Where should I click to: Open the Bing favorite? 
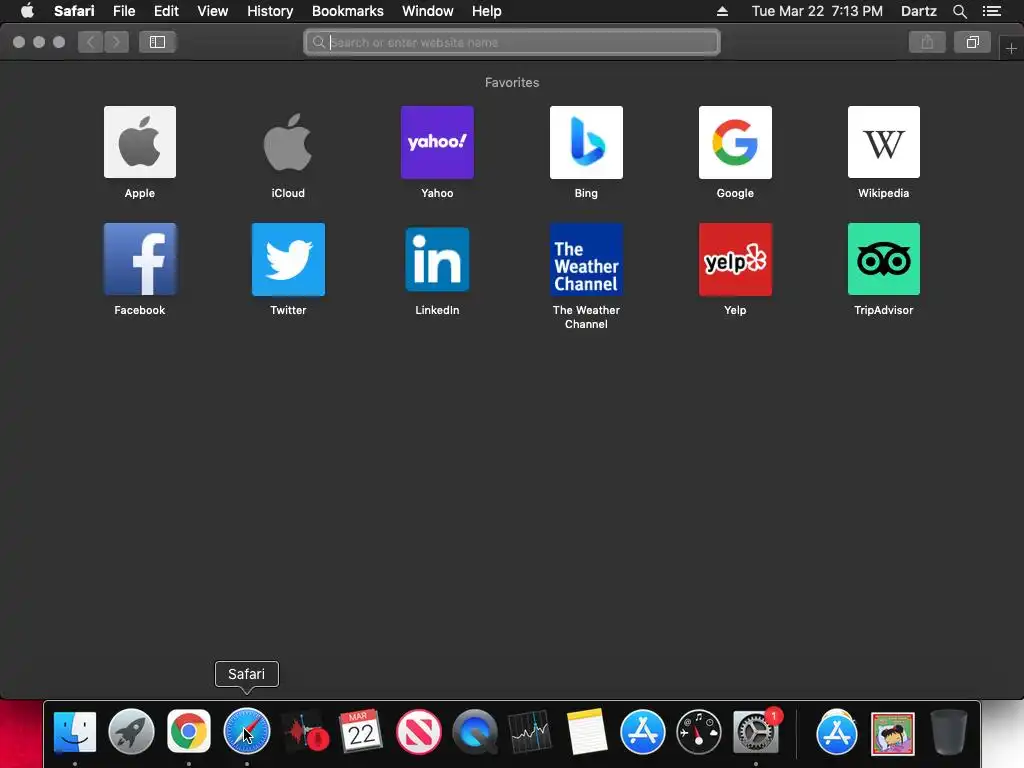(x=586, y=142)
